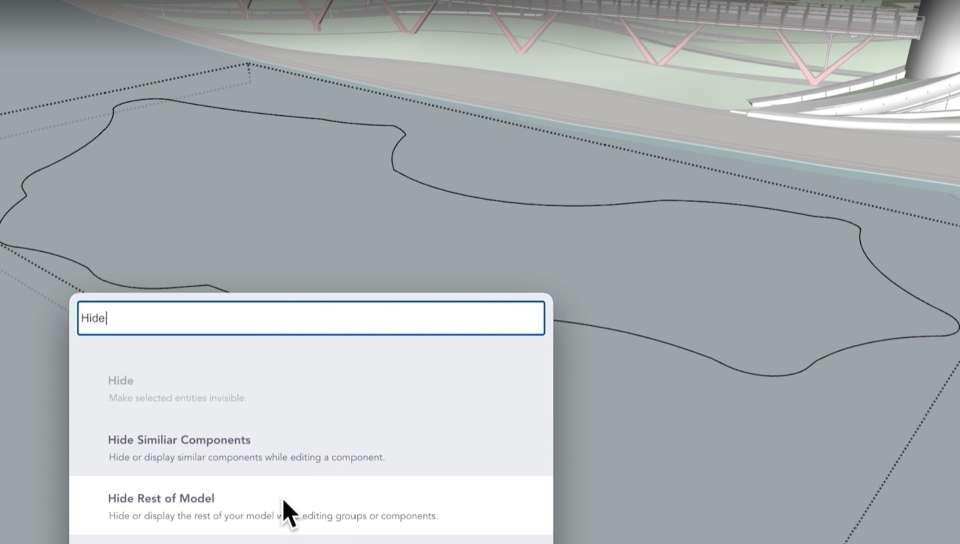Image resolution: width=960 pixels, height=544 pixels.
Task: Choose "Hide Similiar Components" from results
Action: pos(311,448)
